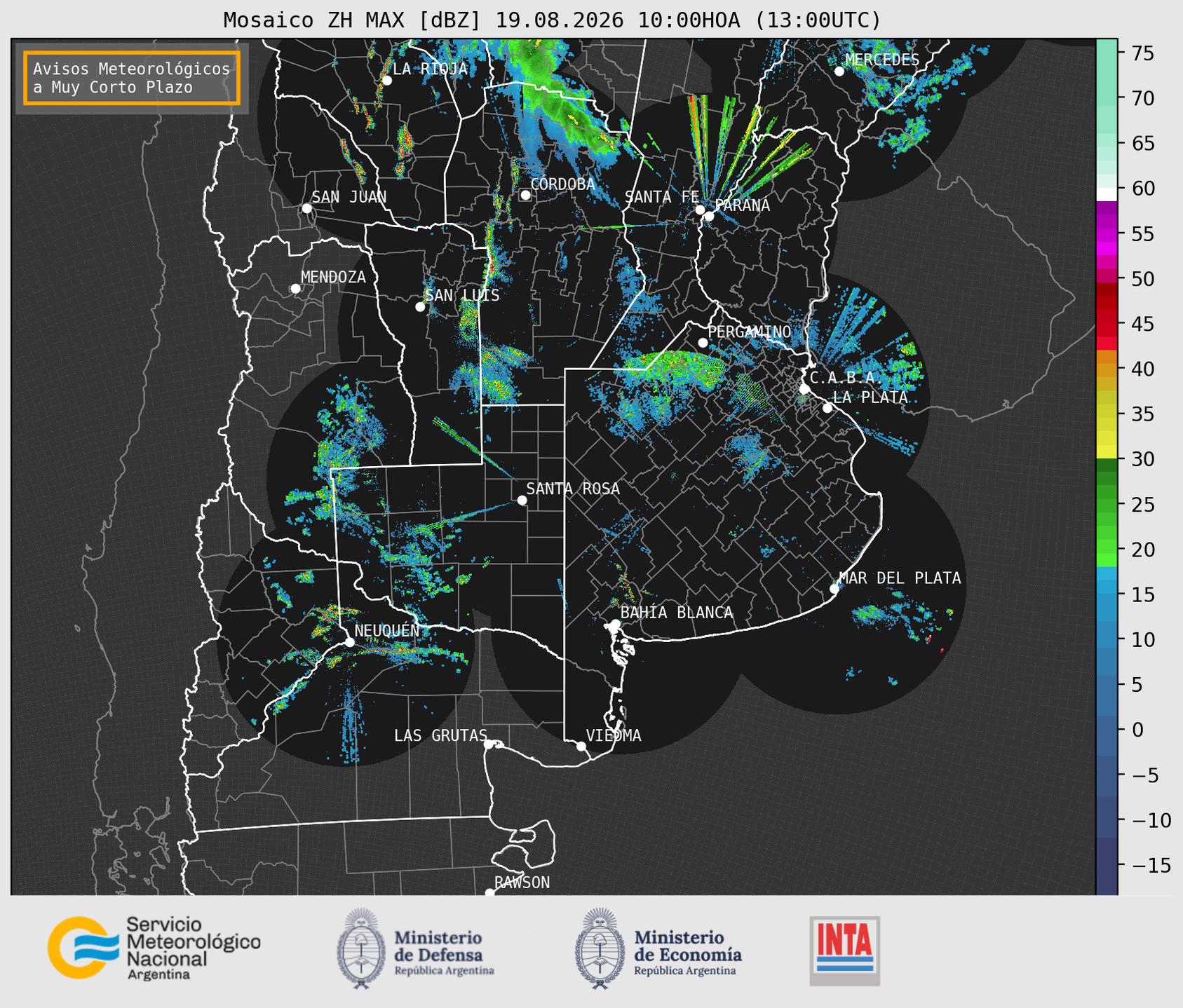Select the Córdoba city marker dot

tap(525, 195)
